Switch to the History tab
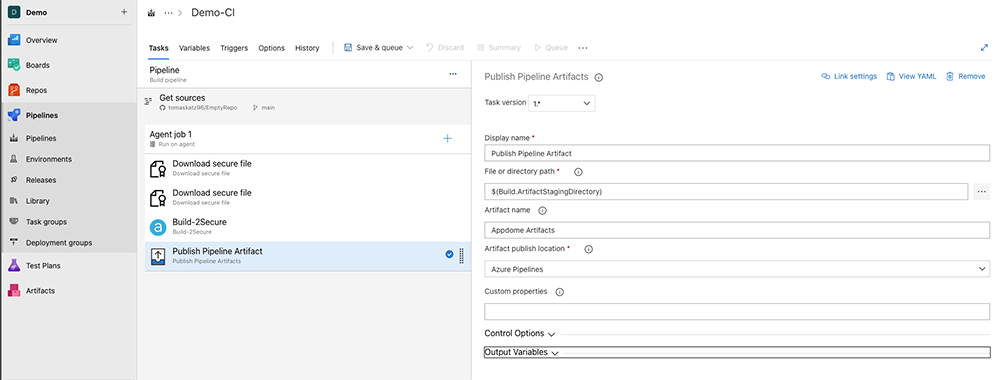The height and width of the screenshot is (380, 1000). (x=307, y=48)
